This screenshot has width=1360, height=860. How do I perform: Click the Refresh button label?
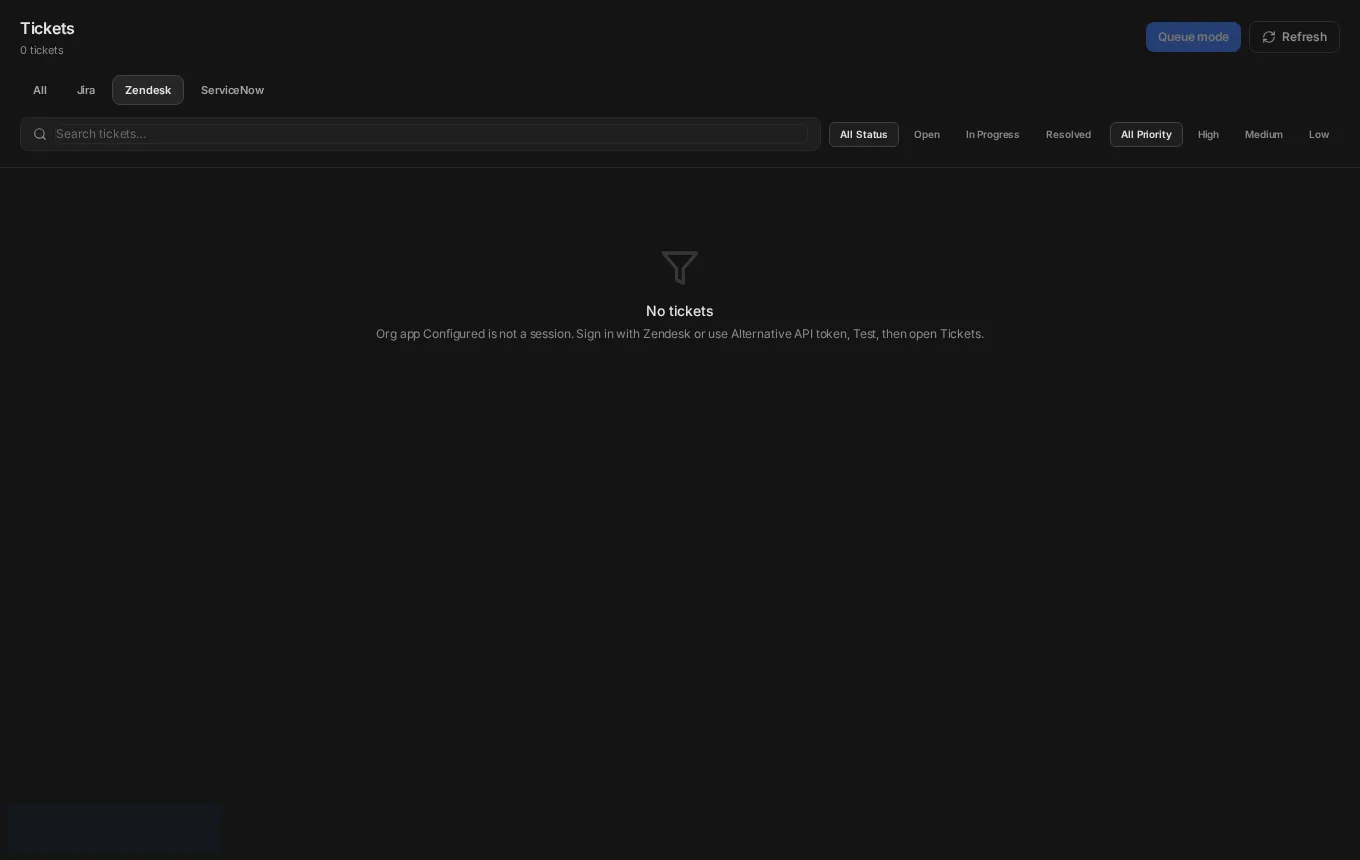tap(1304, 37)
